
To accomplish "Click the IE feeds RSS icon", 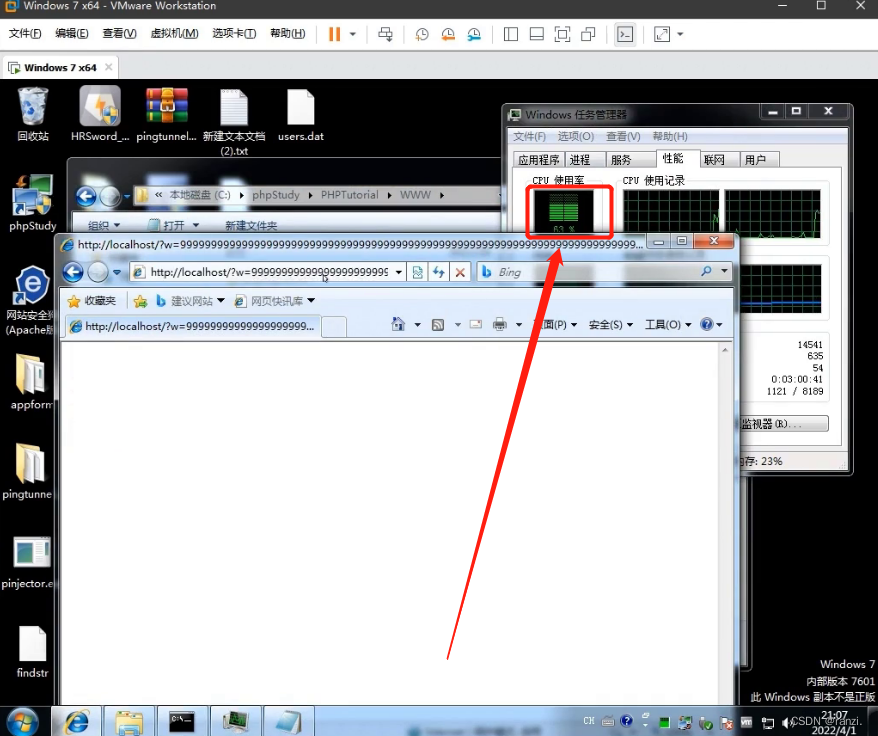I will point(438,324).
